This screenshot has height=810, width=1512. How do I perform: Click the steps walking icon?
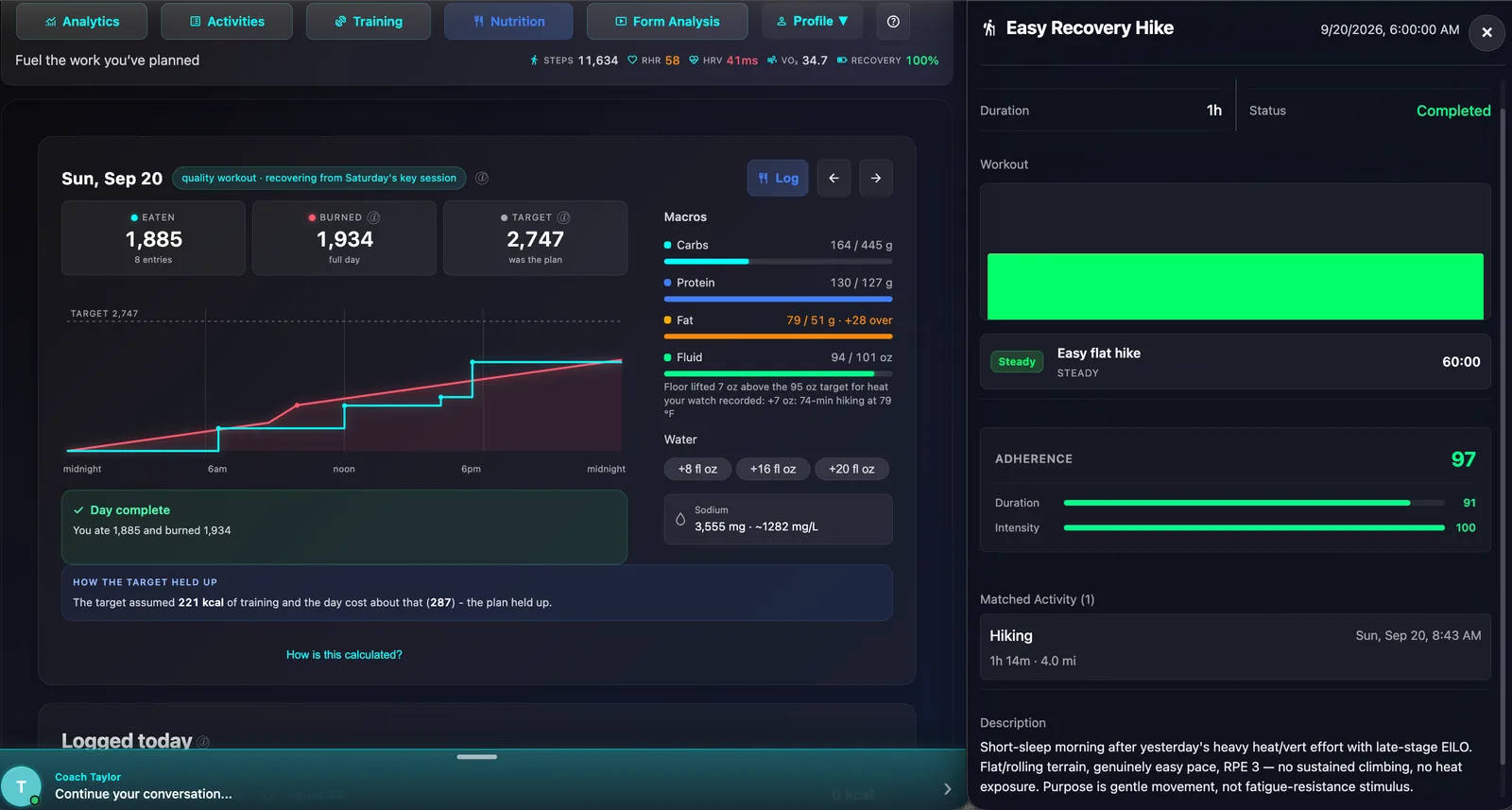coord(534,60)
